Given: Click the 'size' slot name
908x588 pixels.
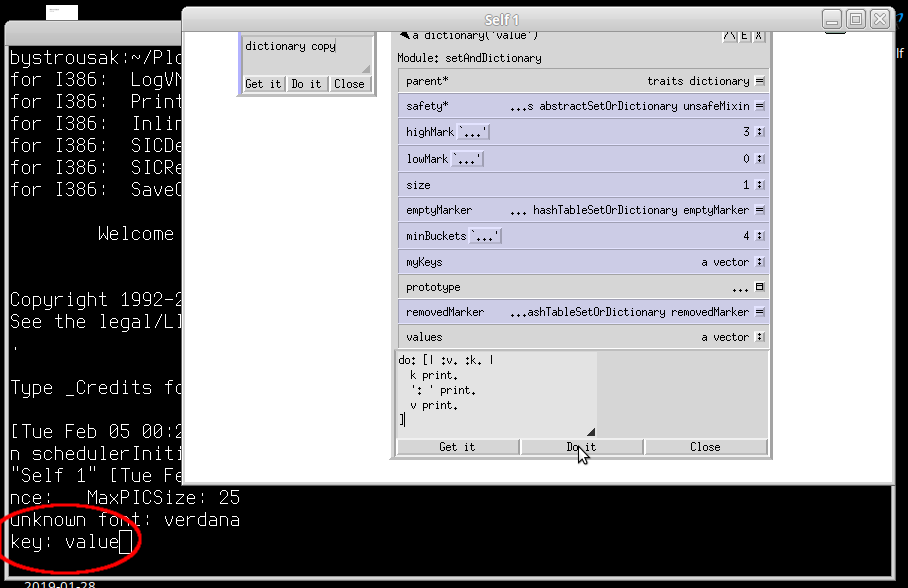Looking at the screenshot, I should 418,185.
